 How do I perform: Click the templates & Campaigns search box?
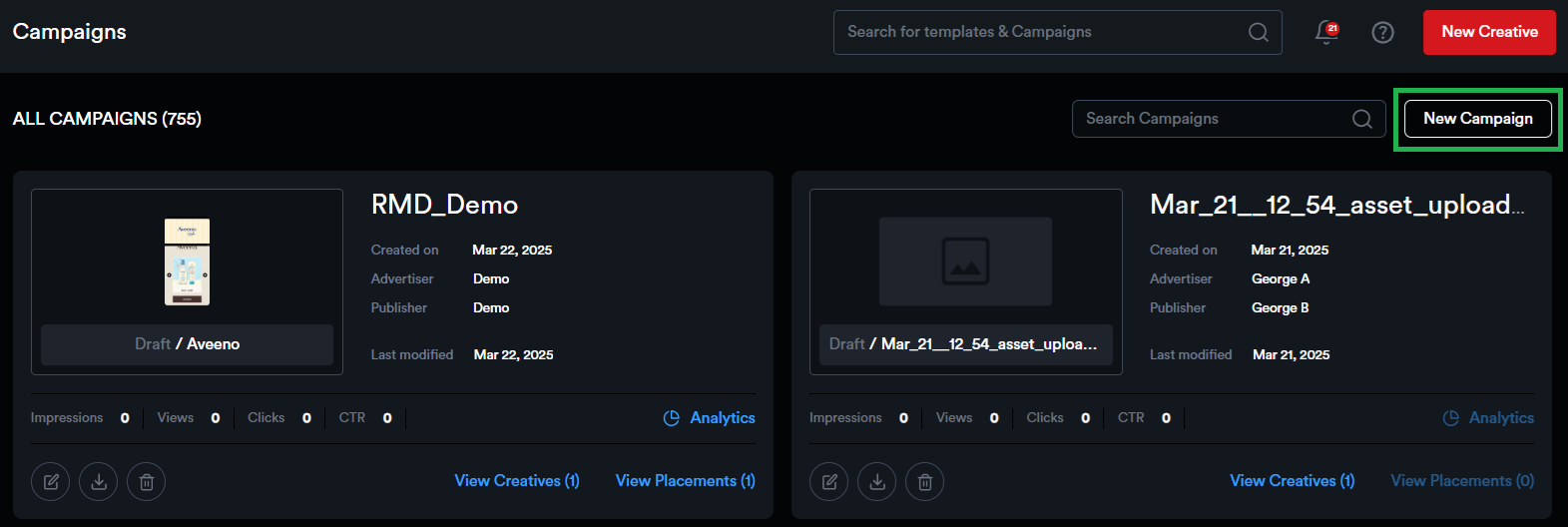click(1038, 32)
